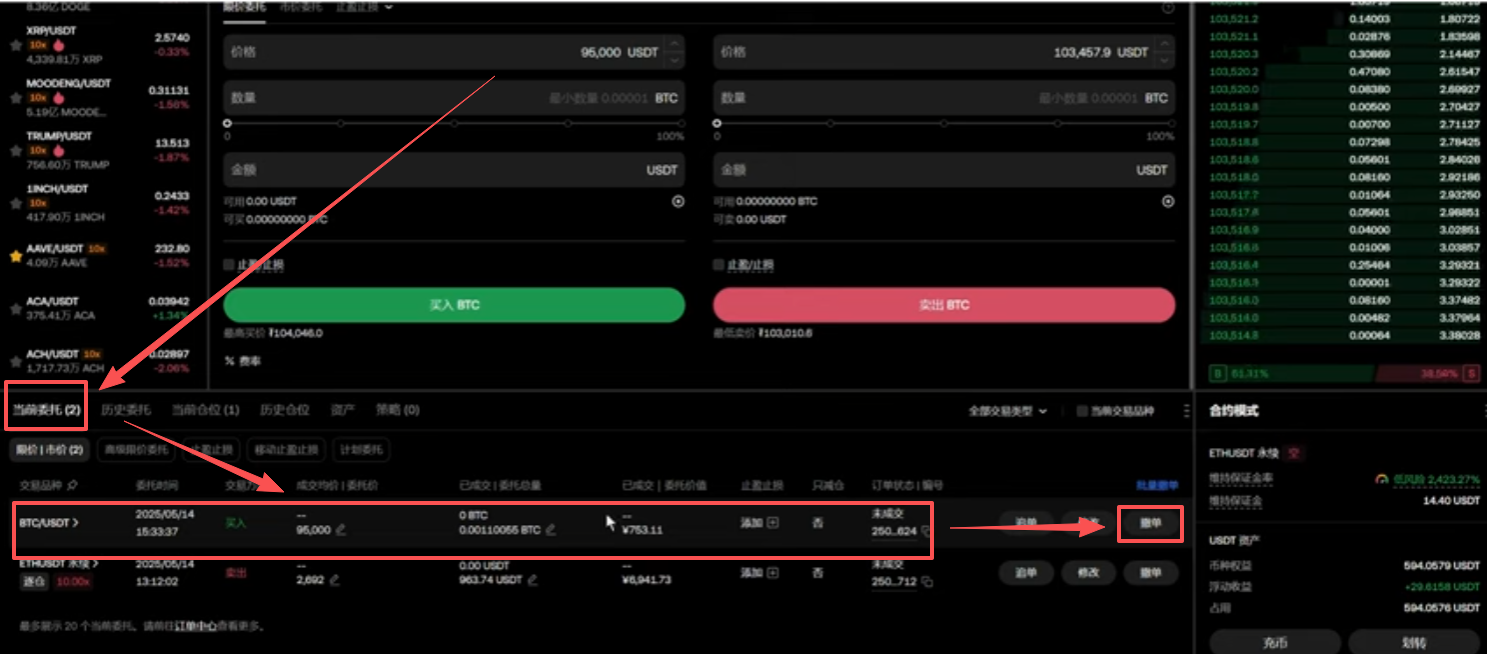Tick the current trading pair only checkbox

point(1081,411)
